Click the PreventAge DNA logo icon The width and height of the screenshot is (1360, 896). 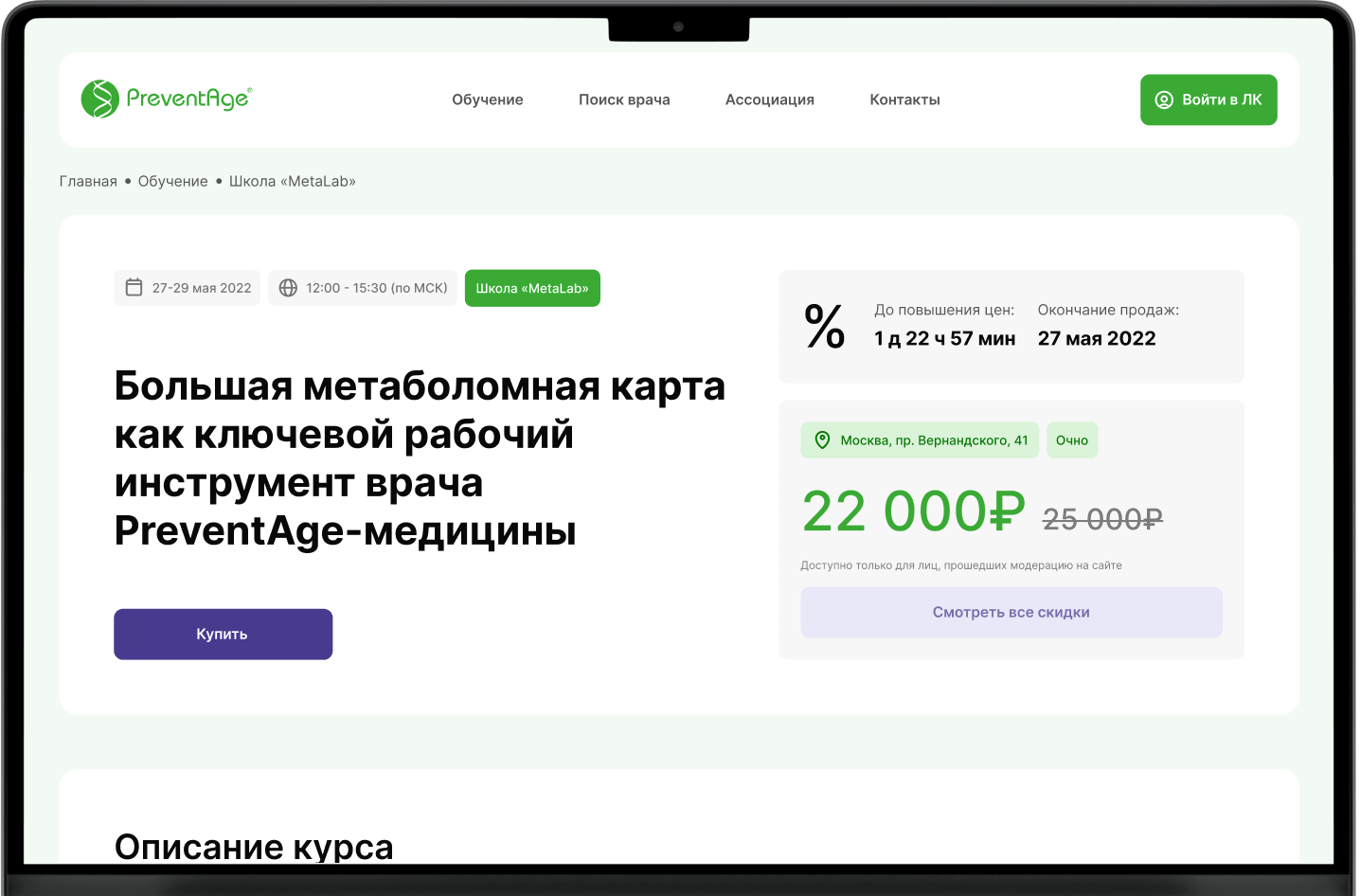pyautogui.click(x=99, y=99)
